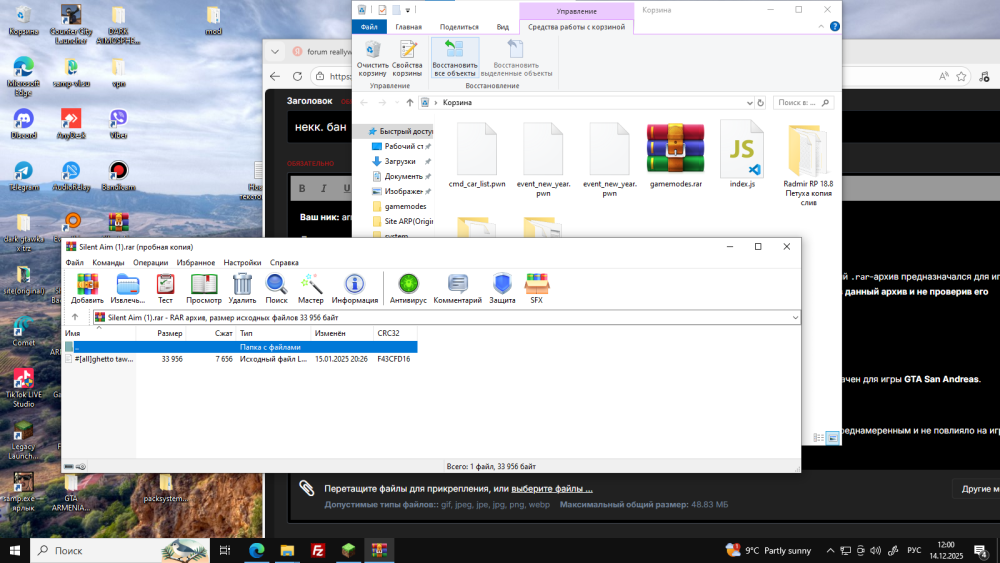
Task: Open the browser tab list chevron
Action: (x=275, y=52)
